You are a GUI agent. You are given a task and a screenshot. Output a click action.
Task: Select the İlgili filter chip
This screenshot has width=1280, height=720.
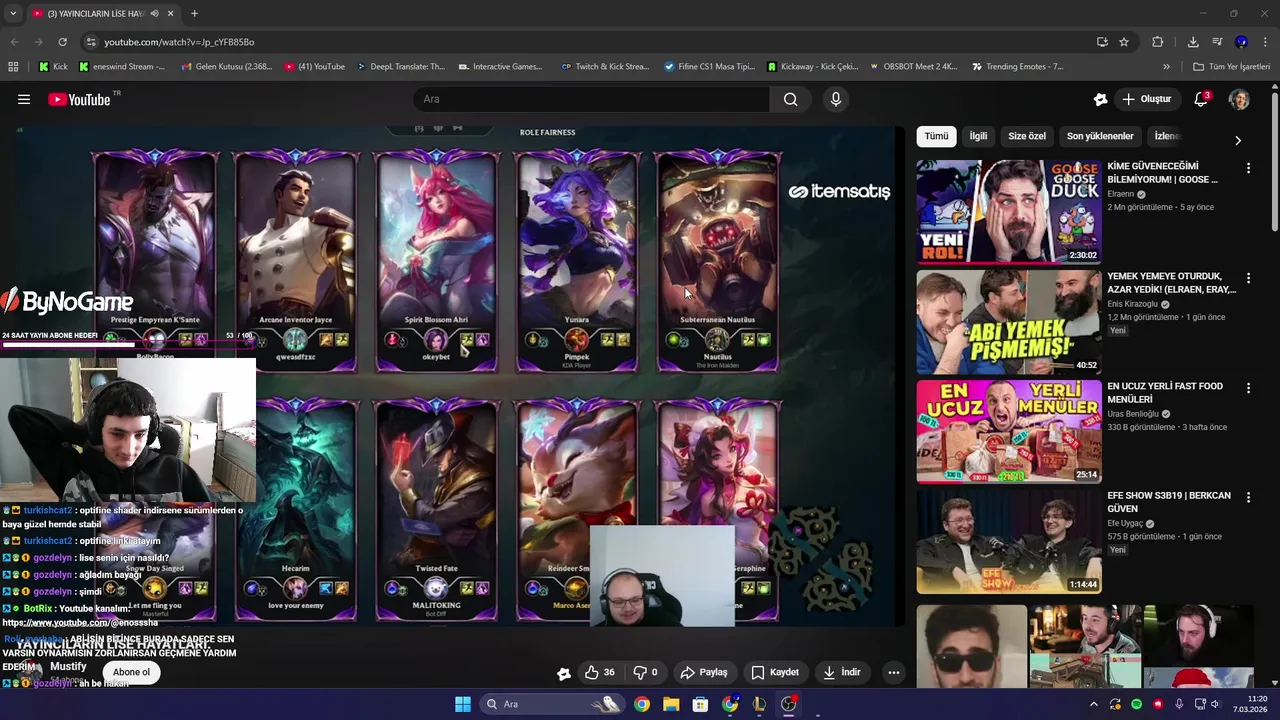(978, 136)
